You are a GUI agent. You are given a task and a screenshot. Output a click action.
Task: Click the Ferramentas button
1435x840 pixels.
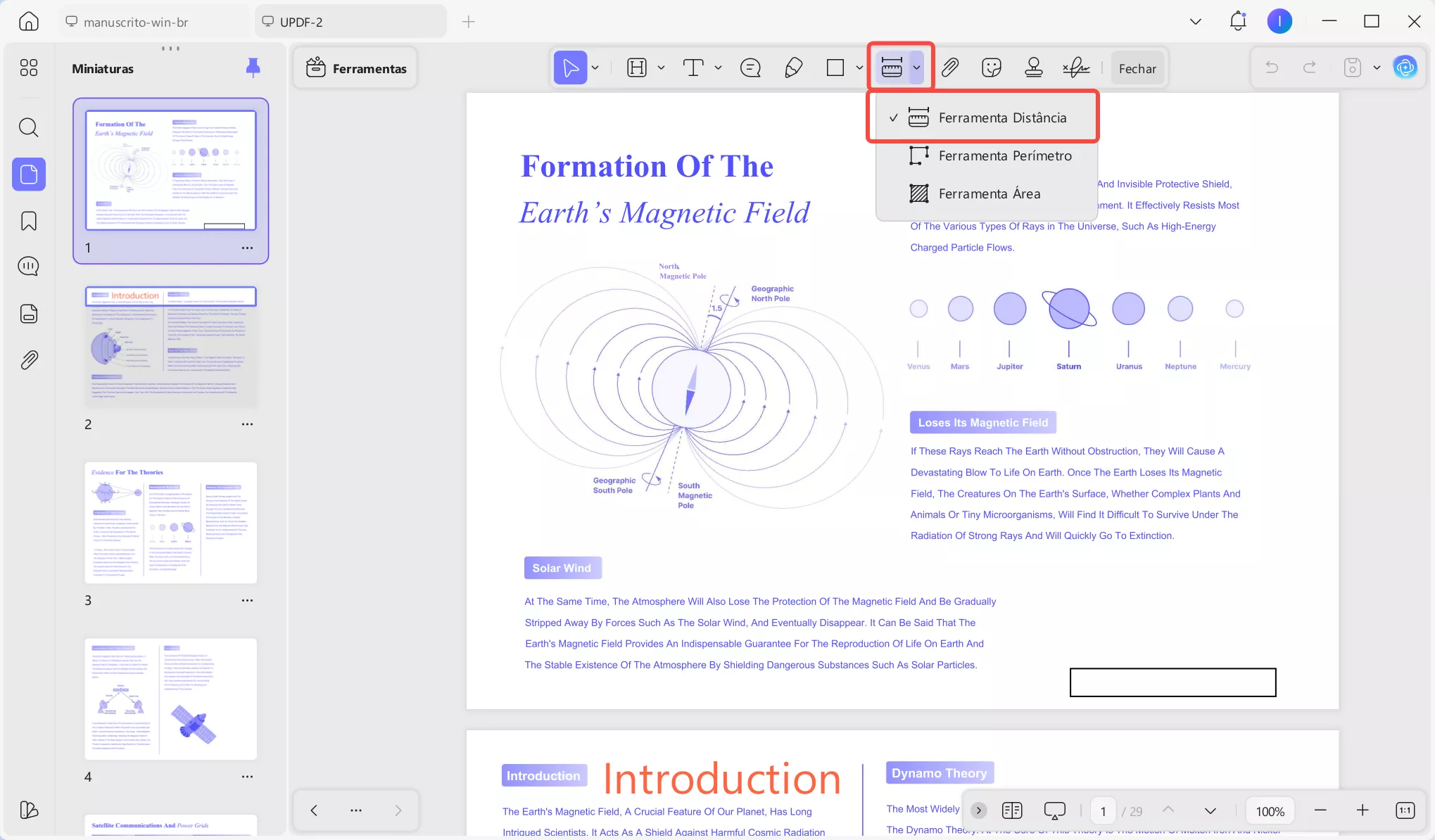click(x=356, y=68)
